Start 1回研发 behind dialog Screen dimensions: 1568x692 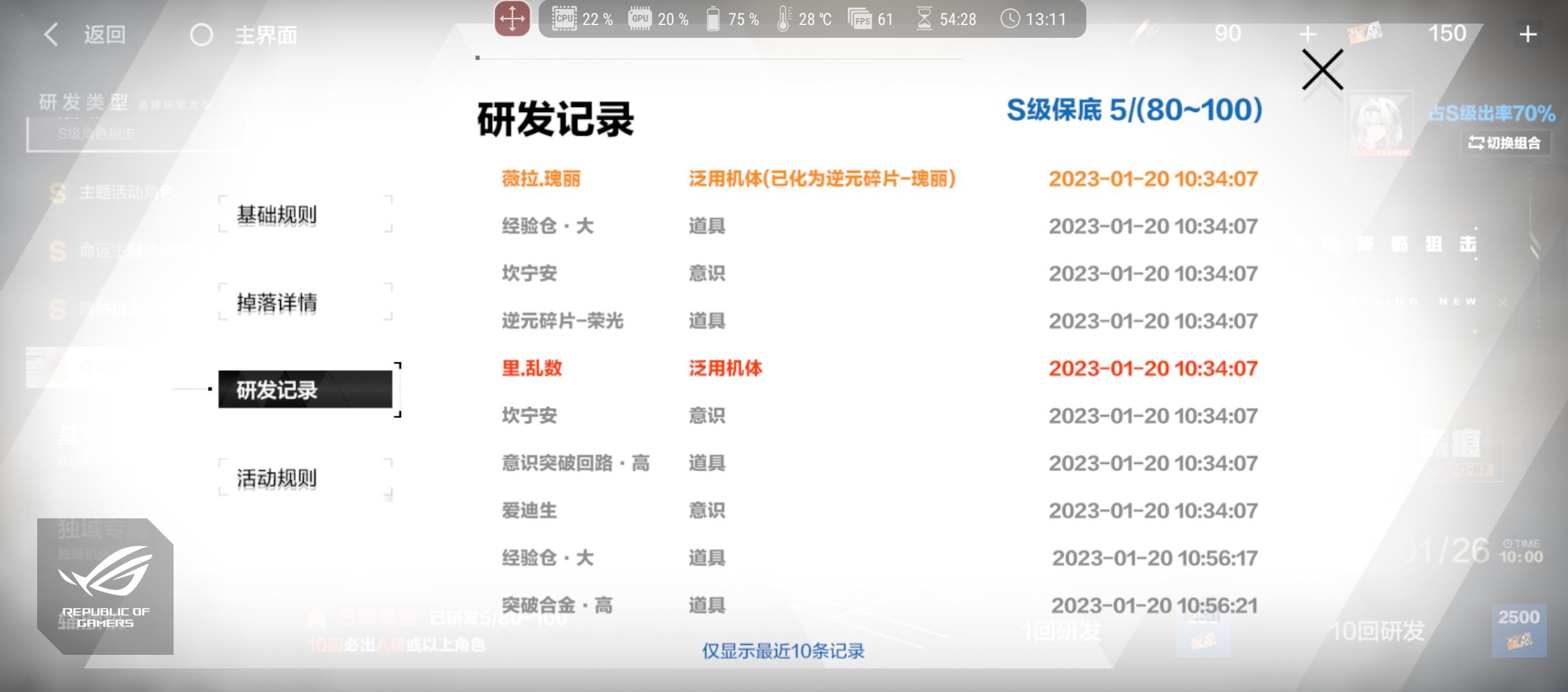[x=1061, y=632]
